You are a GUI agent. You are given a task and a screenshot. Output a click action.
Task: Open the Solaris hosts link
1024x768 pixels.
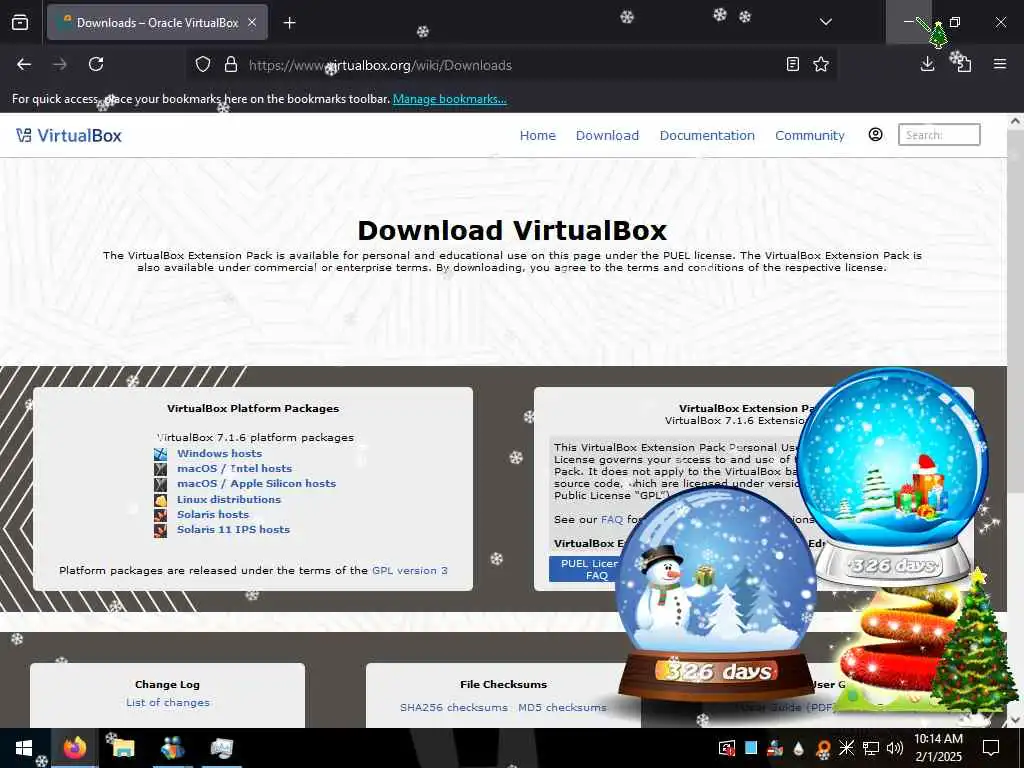coord(213,514)
